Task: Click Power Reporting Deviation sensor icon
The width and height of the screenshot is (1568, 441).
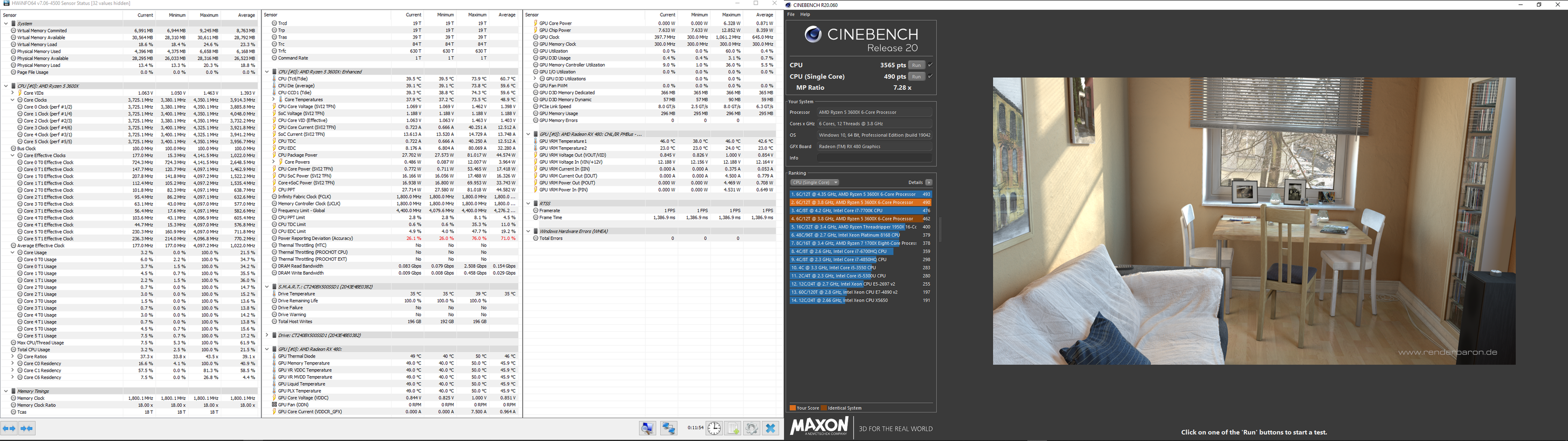Action: 274,239
